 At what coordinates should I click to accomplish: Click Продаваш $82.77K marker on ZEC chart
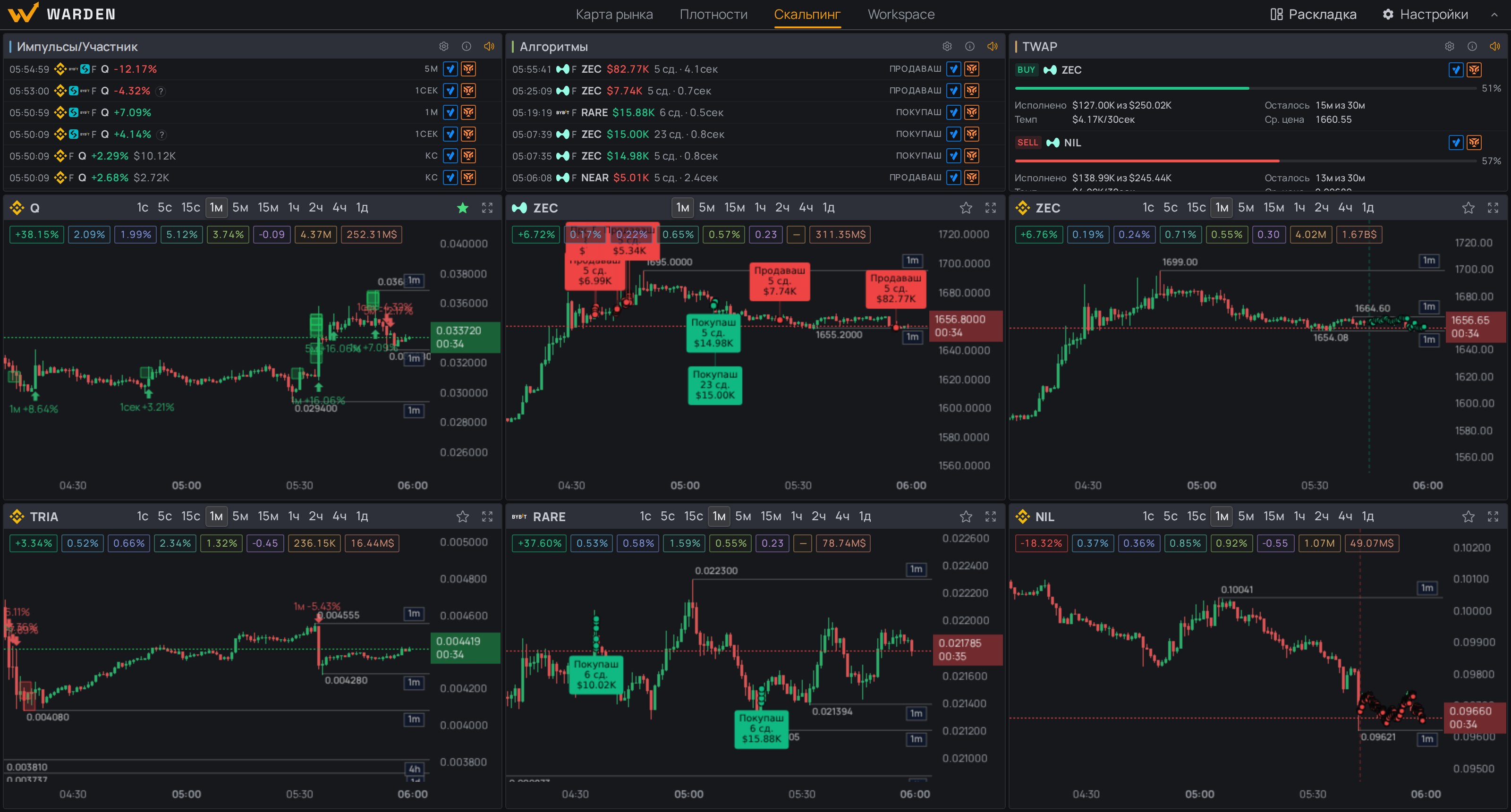896,288
